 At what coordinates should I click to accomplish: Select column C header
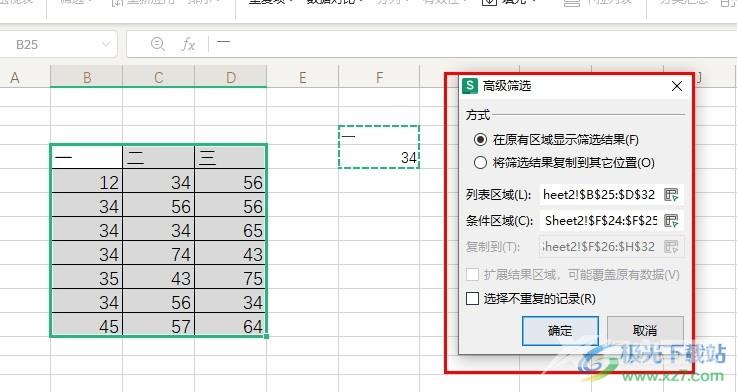158,77
